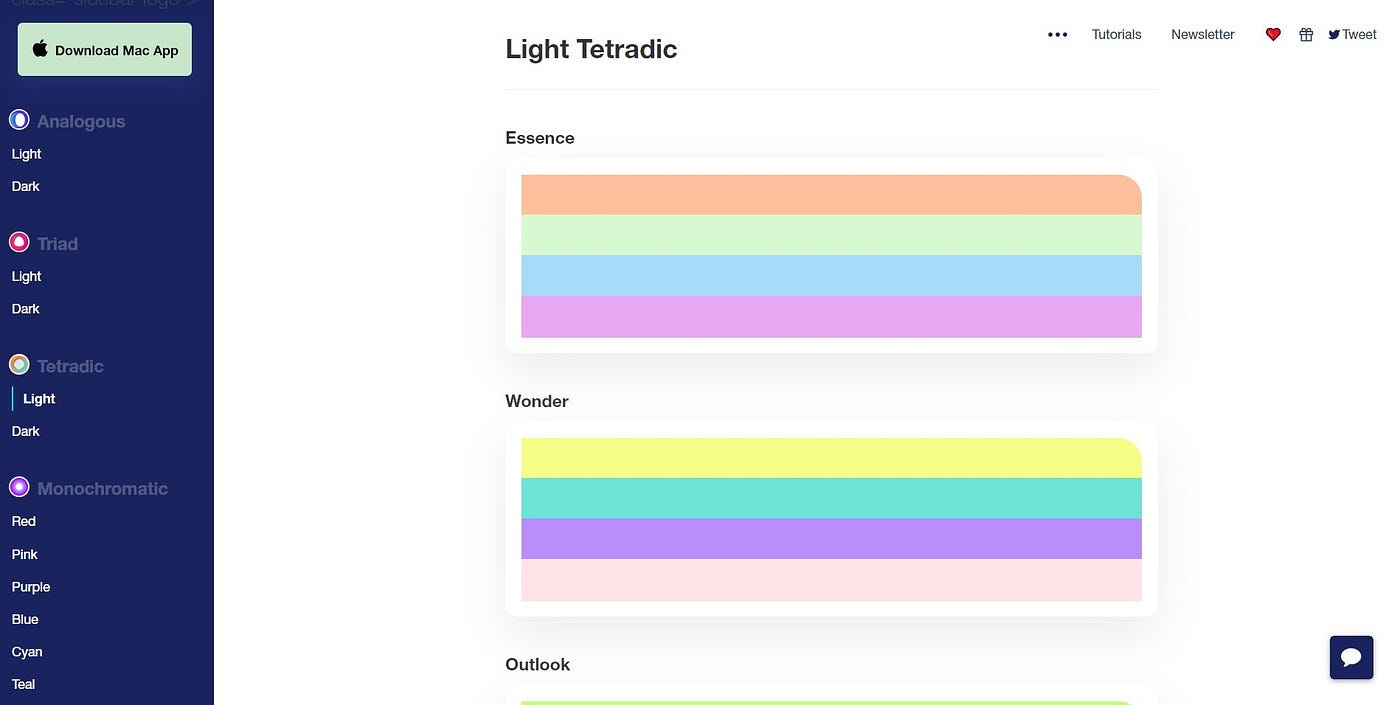This screenshot has width=1400, height=705.
Task: Select Light under Triad
Action: [26, 276]
